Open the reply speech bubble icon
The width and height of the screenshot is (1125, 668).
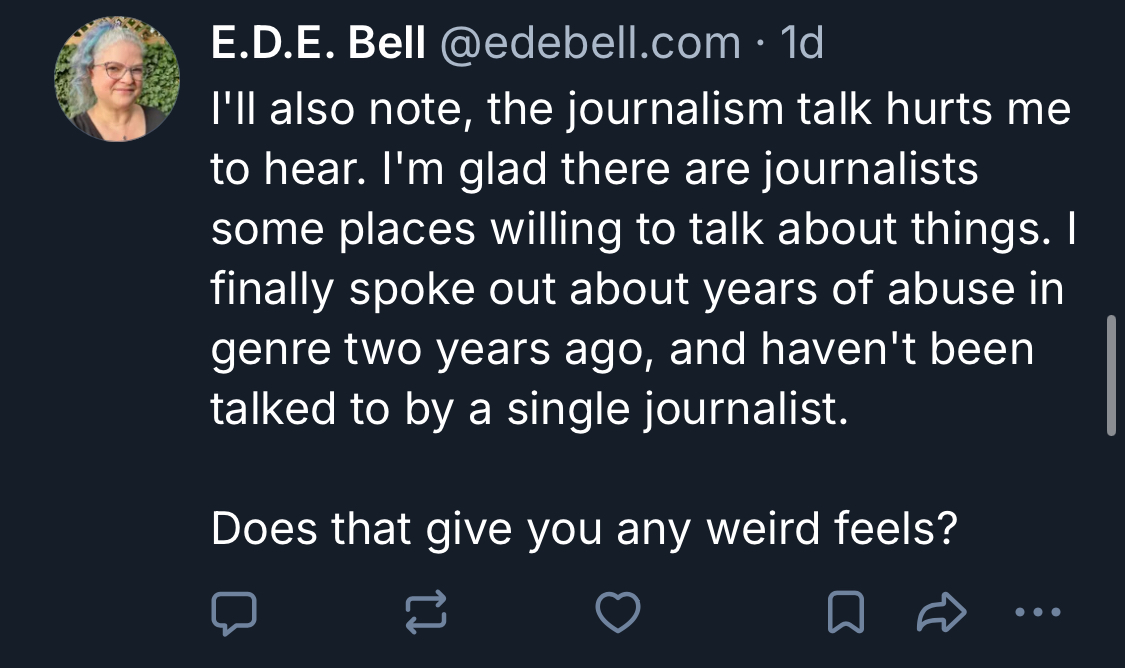coord(234,613)
